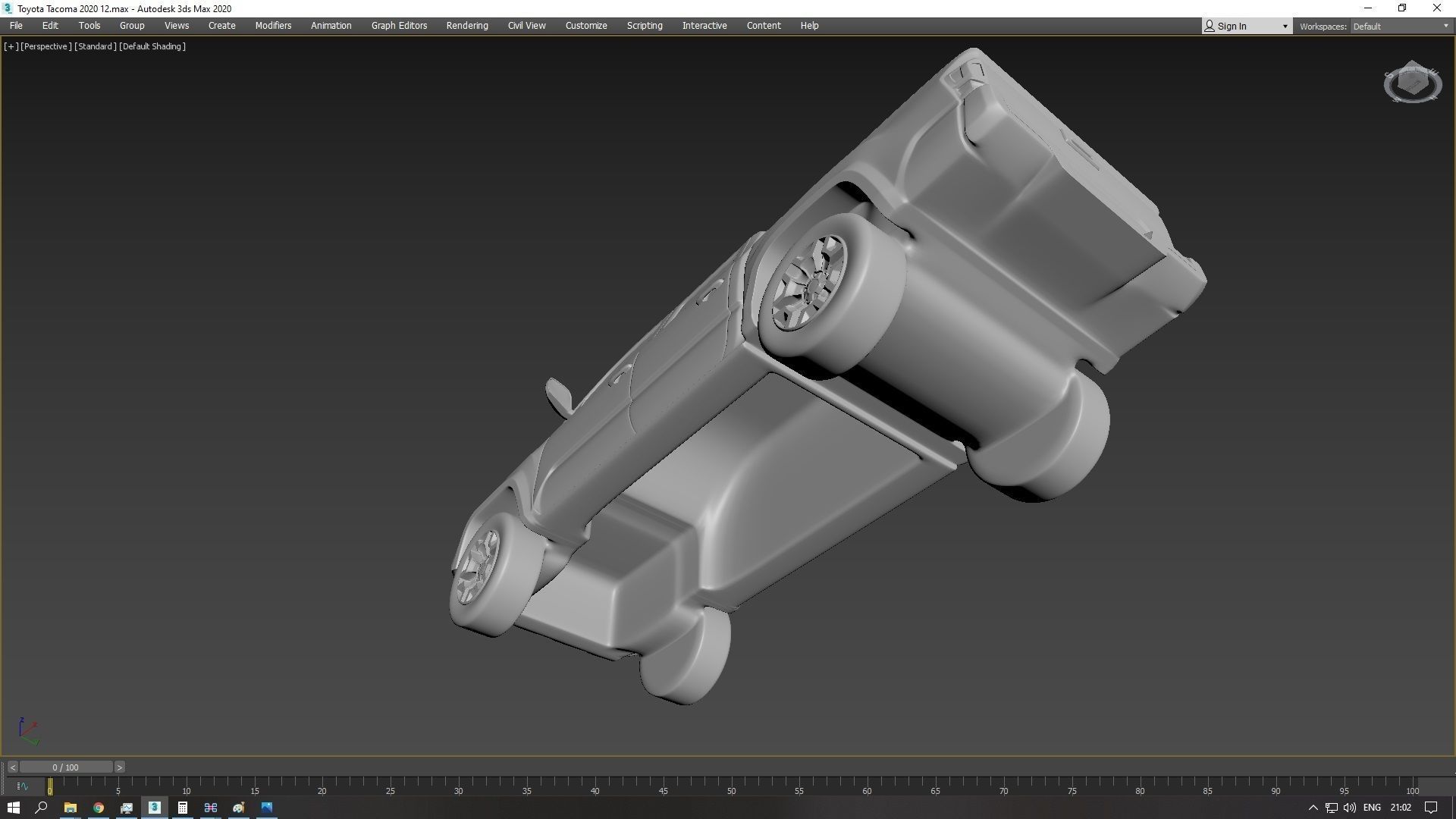The height and width of the screenshot is (819, 1456).
Task: Open the [Standard] viewport quality menu
Action: click(96, 46)
